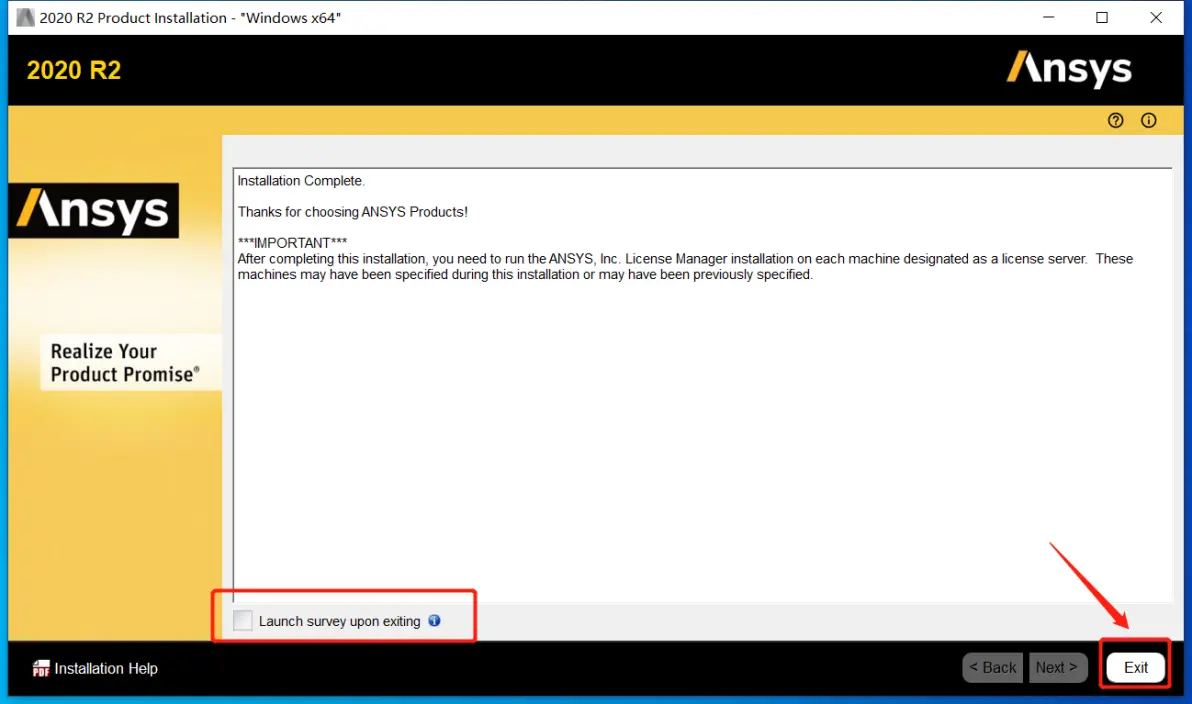The height and width of the screenshot is (704, 1192).
Task: Click the '***IMPORTANT***' line
Action: (x=292, y=243)
